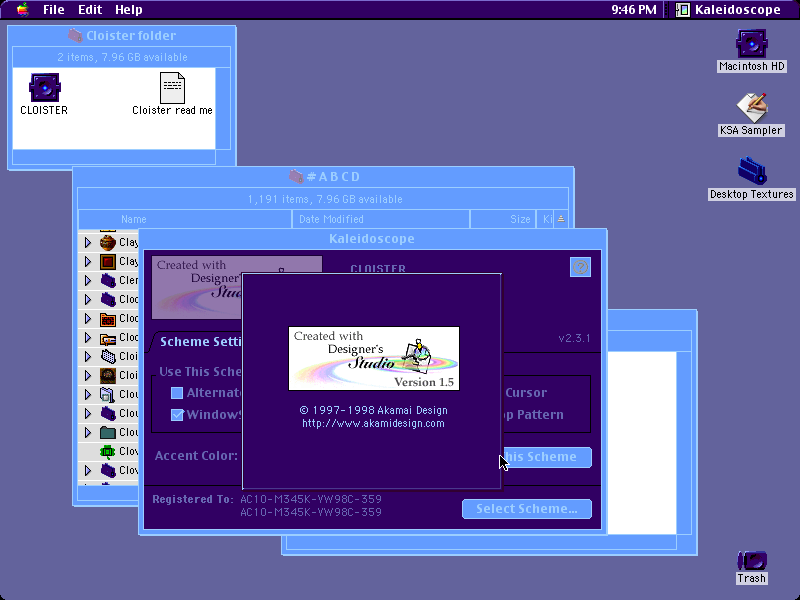
Task: Sort by the Date Modified column header
Action: pyautogui.click(x=381, y=219)
